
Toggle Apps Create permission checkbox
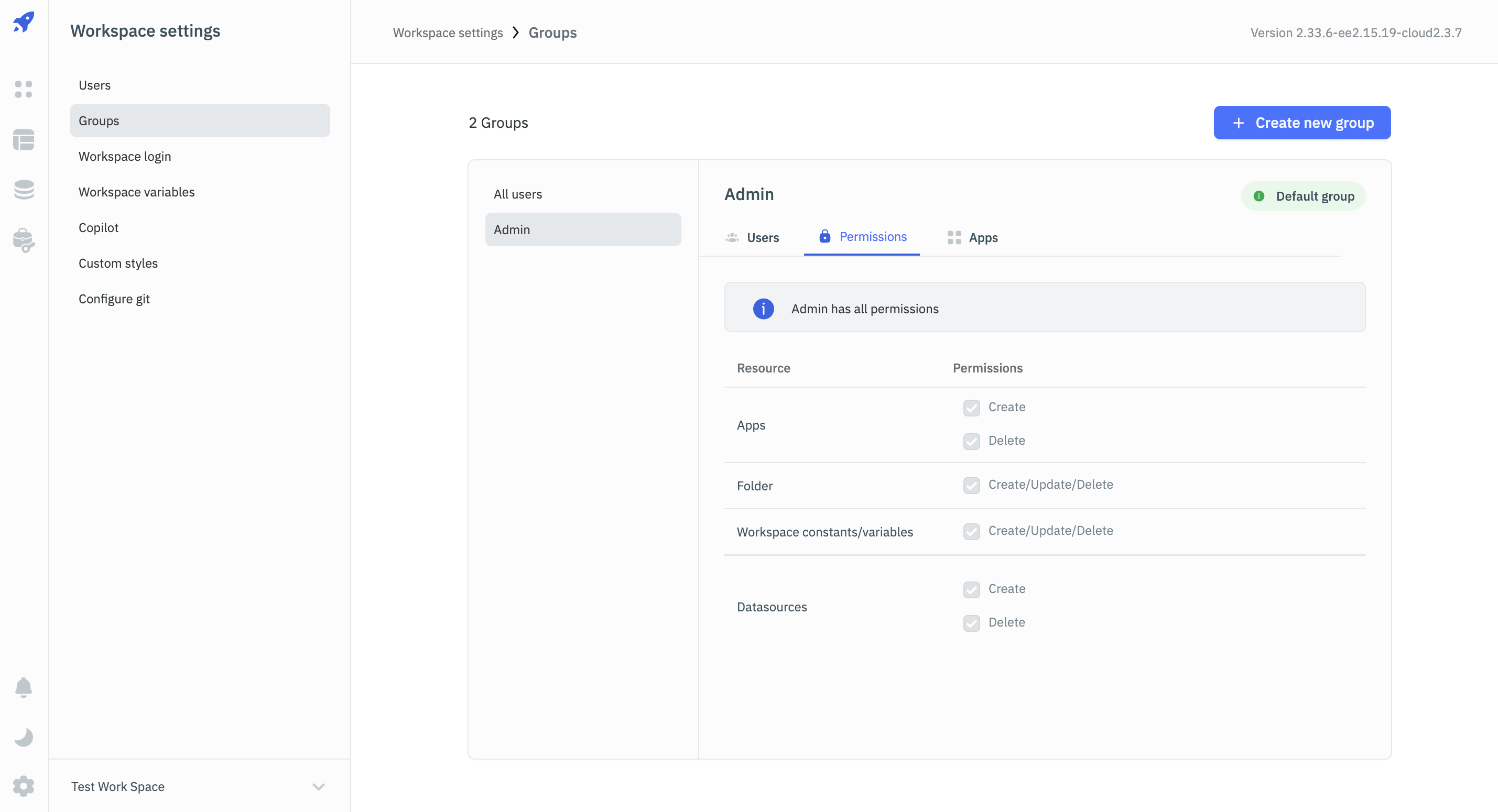(x=971, y=408)
